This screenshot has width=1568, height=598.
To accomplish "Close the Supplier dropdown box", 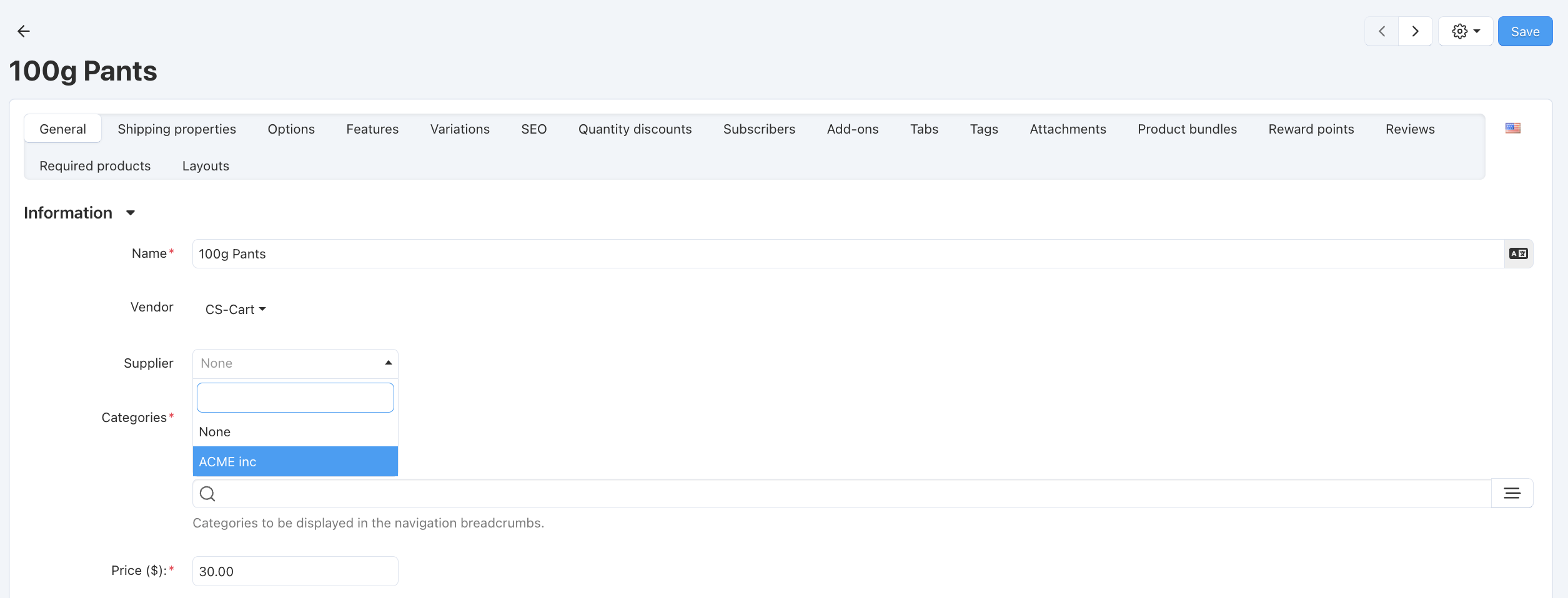I will pyautogui.click(x=295, y=363).
